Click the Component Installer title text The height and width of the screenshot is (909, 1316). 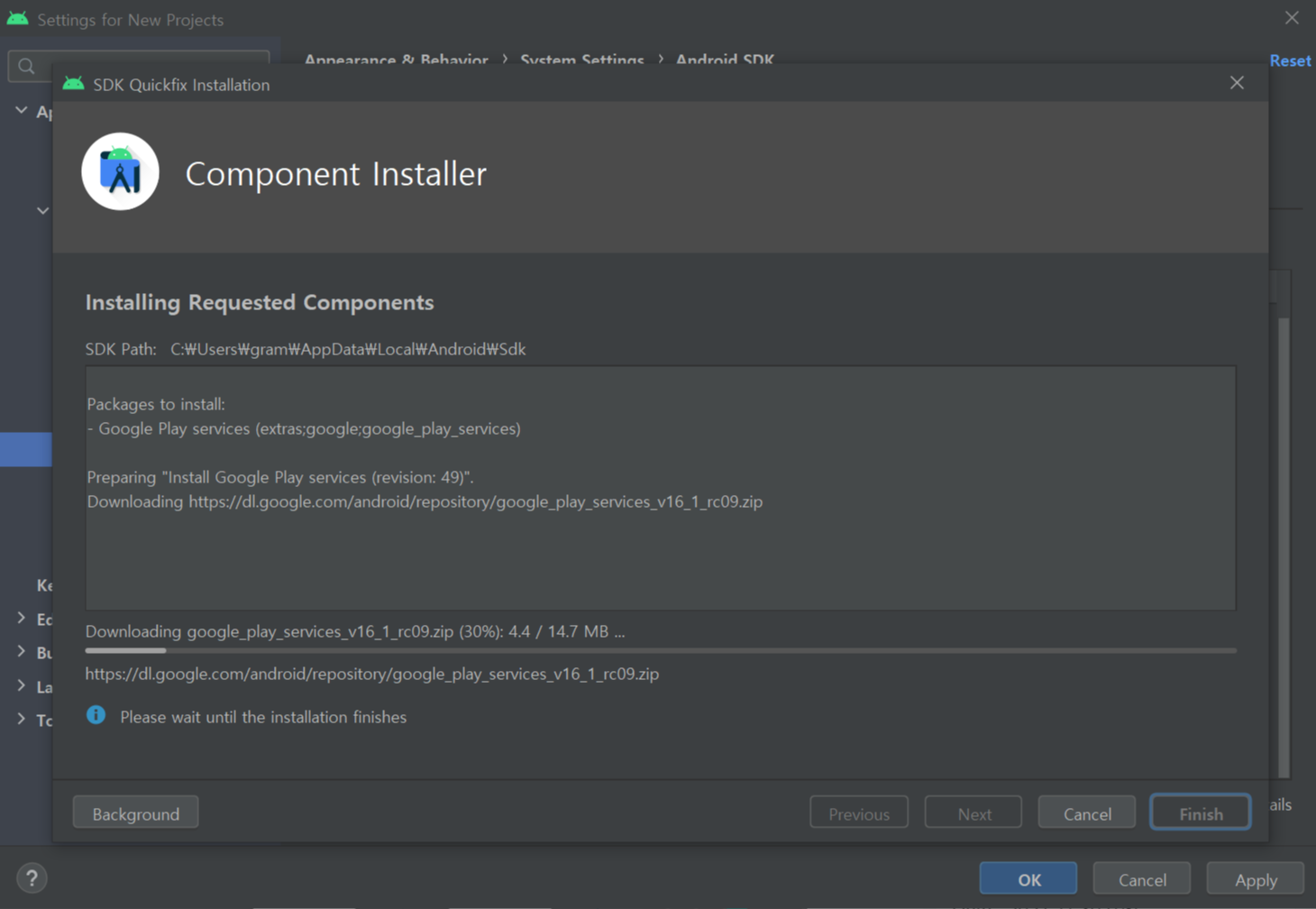(x=335, y=173)
